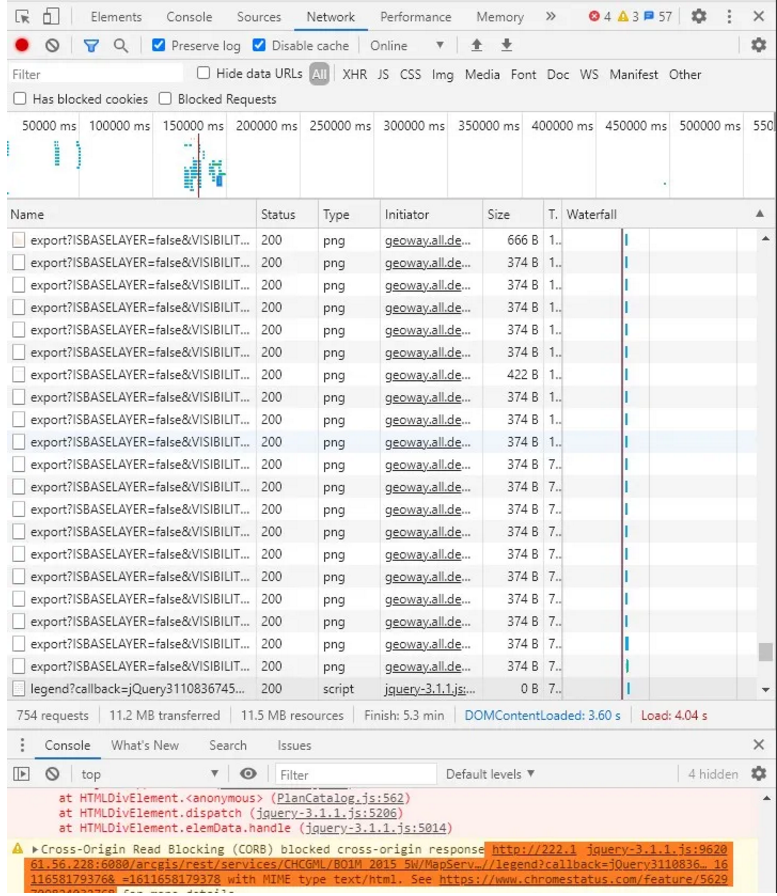Clear the network log

52,46
